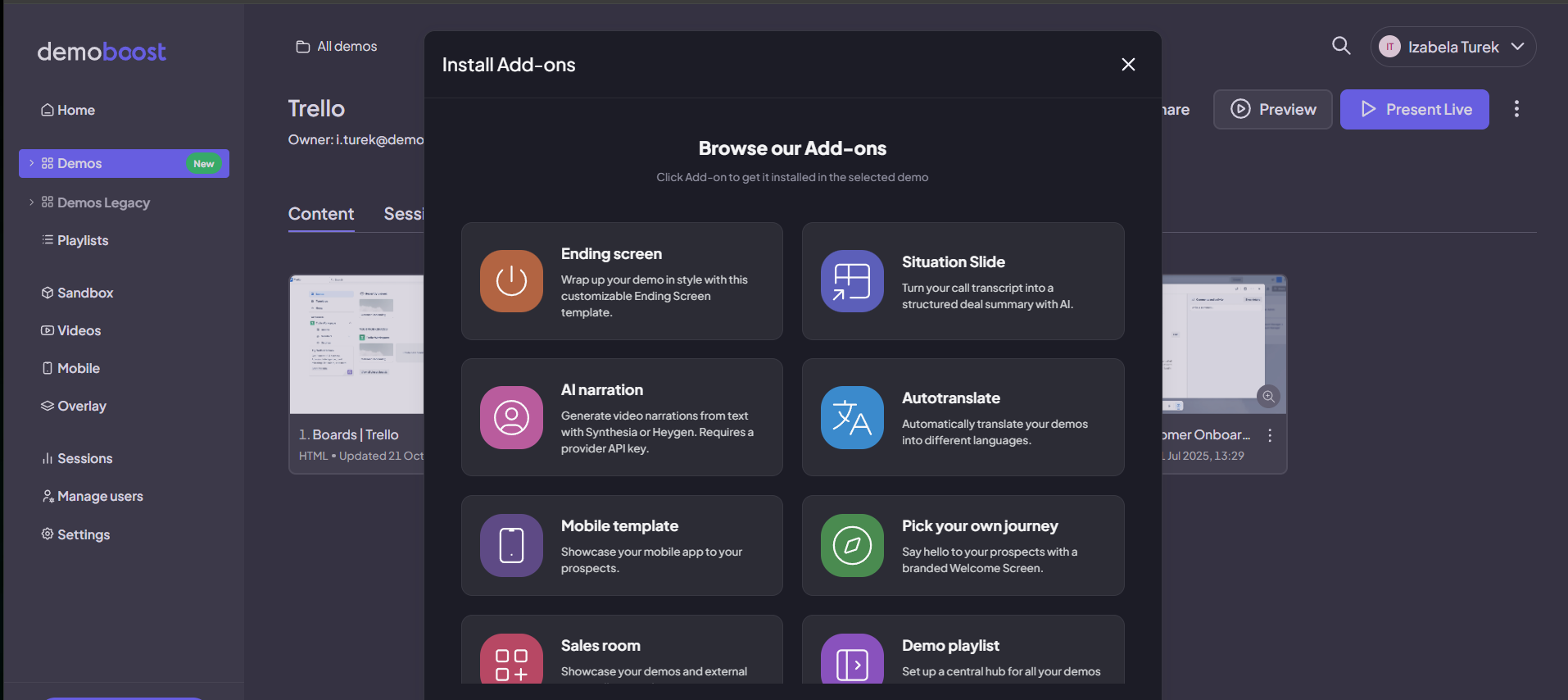Click the zoom icon on right thumbnail
This screenshot has height=700, width=1568.
(1268, 397)
